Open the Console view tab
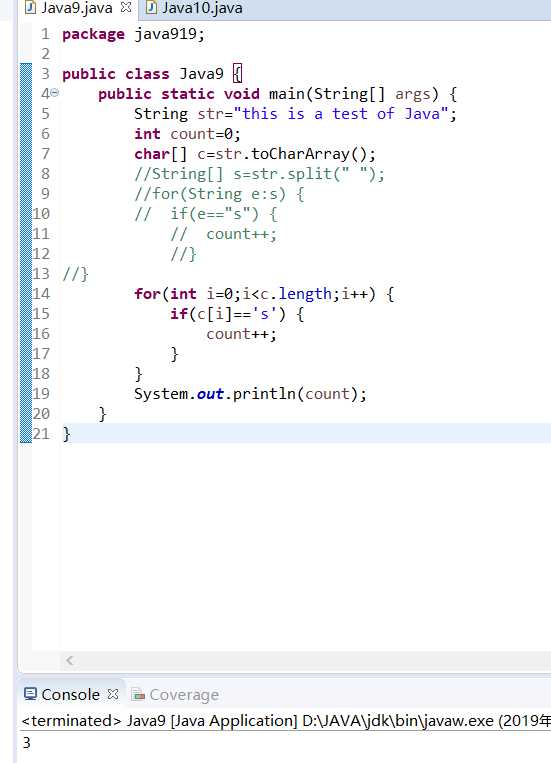Image resolution: width=551 pixels, height=763 pixels. click(x=70, y=694)
